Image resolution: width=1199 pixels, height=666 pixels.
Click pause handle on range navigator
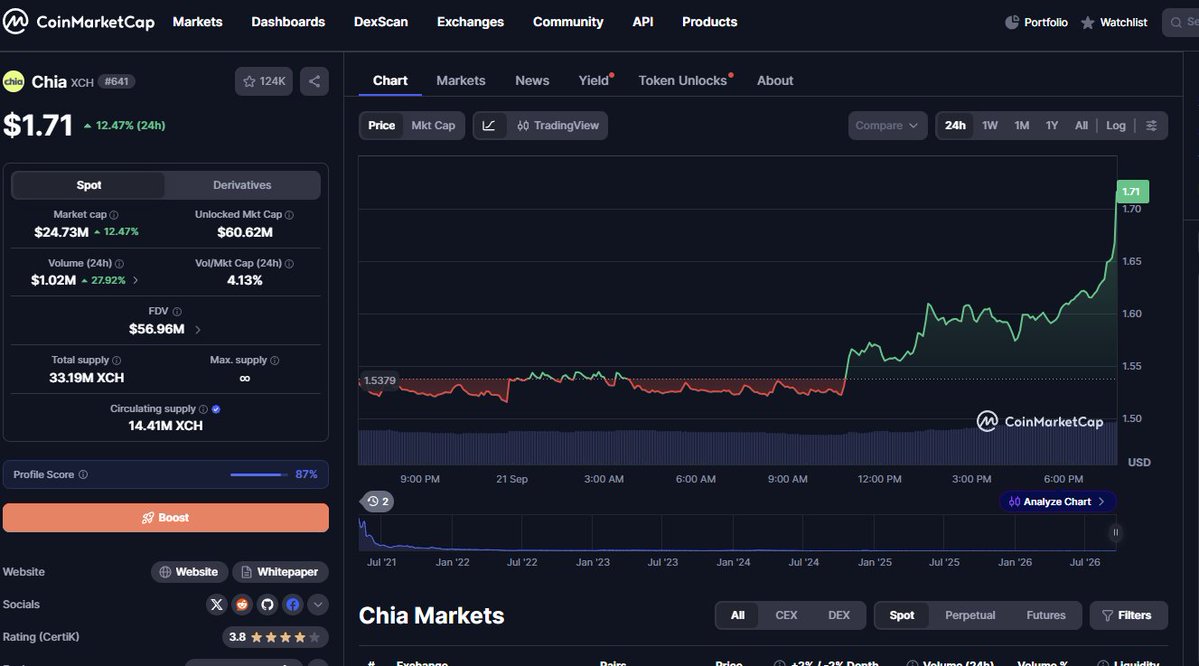(1116, 532)
